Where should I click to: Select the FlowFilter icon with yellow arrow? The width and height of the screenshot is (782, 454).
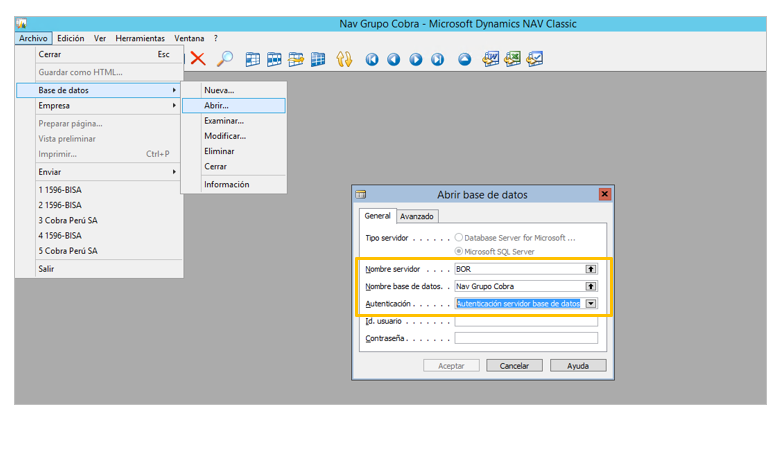pos(296,59)
